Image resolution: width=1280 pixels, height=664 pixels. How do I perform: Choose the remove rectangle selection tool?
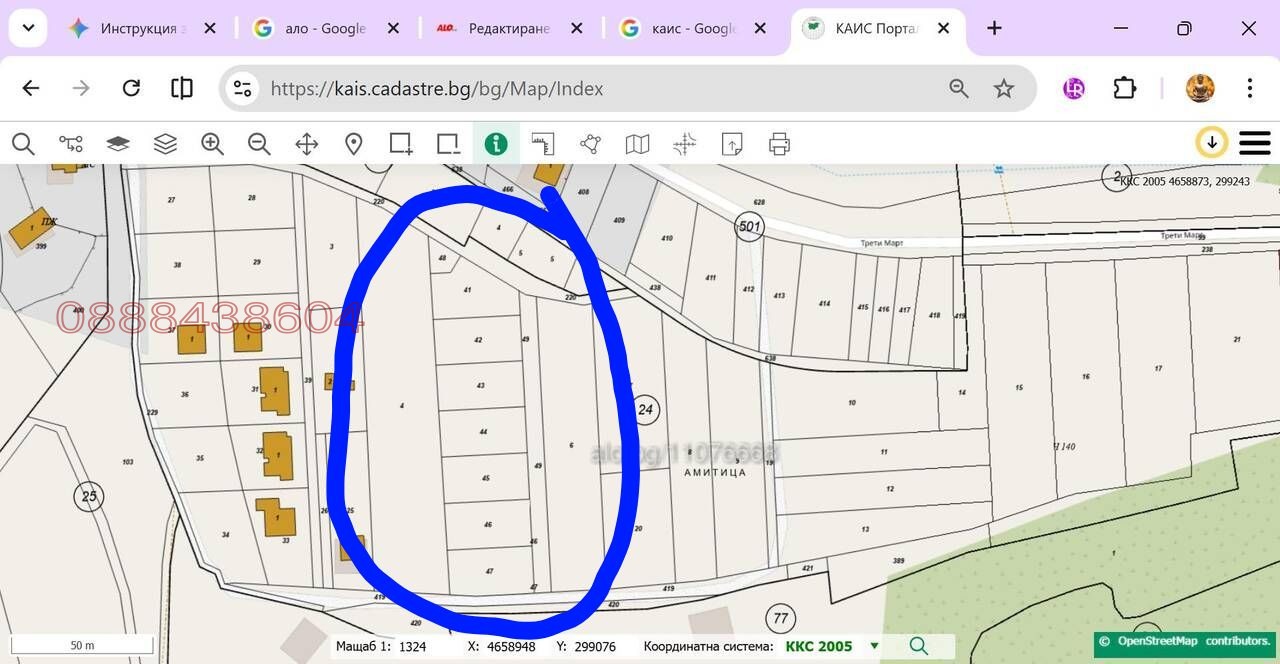pyautogui.click(x=448, y=144)
